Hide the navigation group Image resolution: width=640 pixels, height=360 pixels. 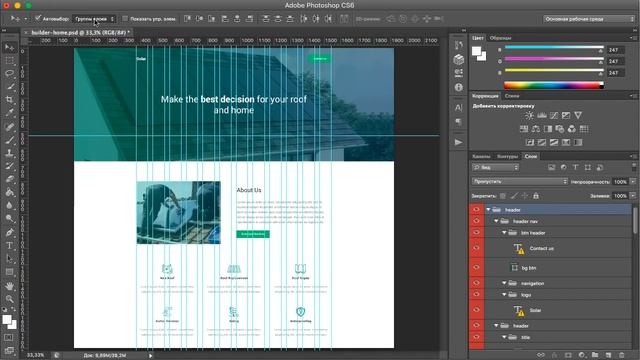(476, 283)
